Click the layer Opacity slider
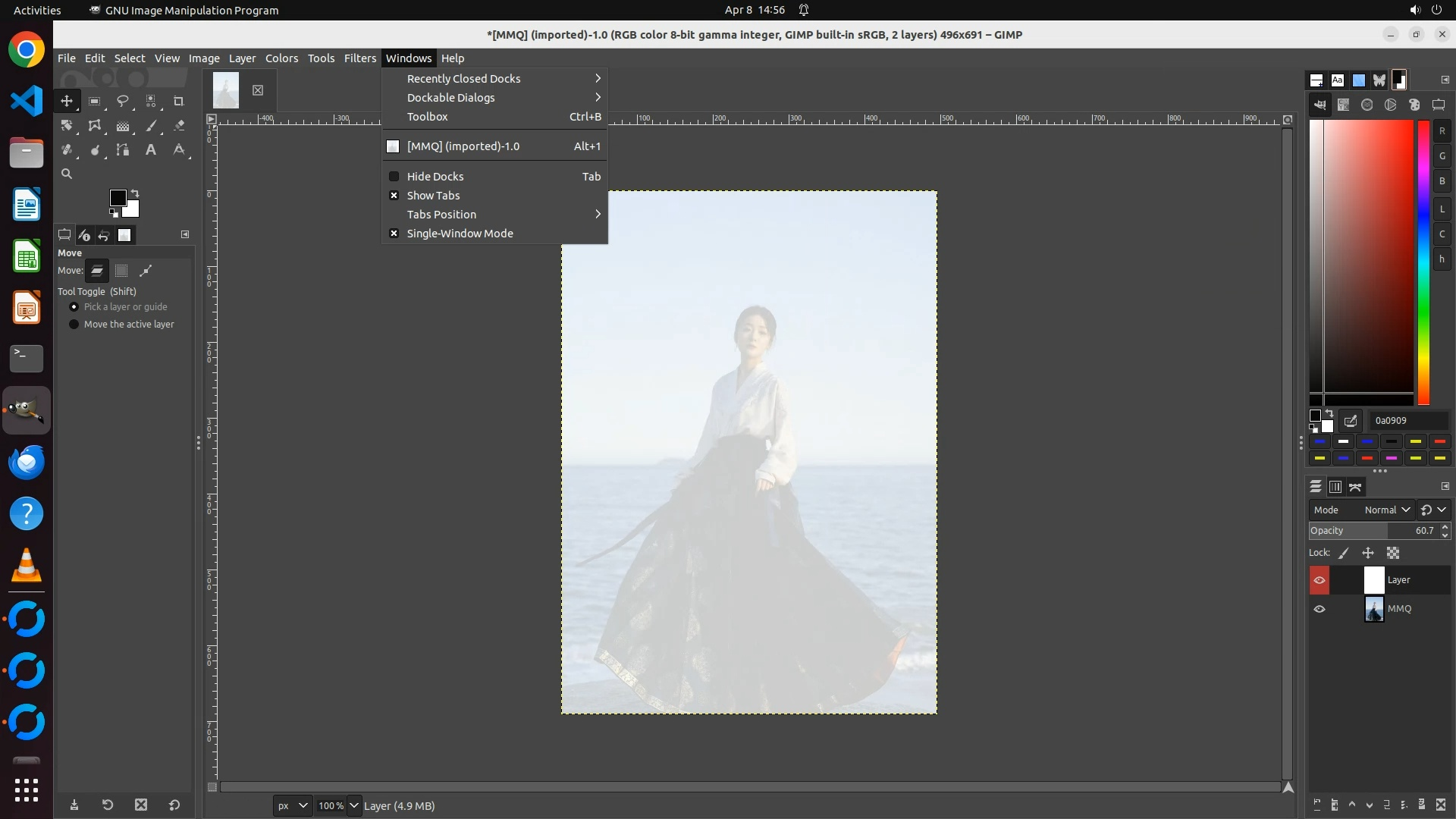 point(1365,531)
